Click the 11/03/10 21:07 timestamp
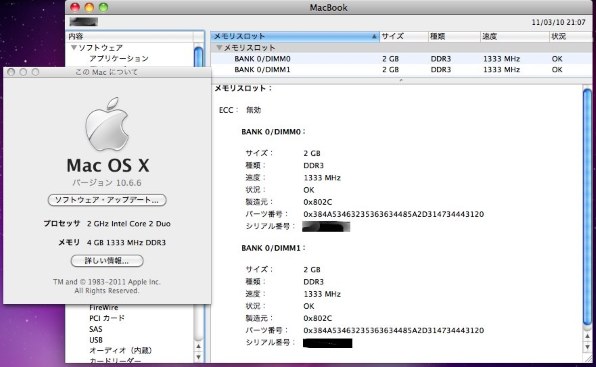The height and width of the screenshot is (367, 596). click(558, 22)
